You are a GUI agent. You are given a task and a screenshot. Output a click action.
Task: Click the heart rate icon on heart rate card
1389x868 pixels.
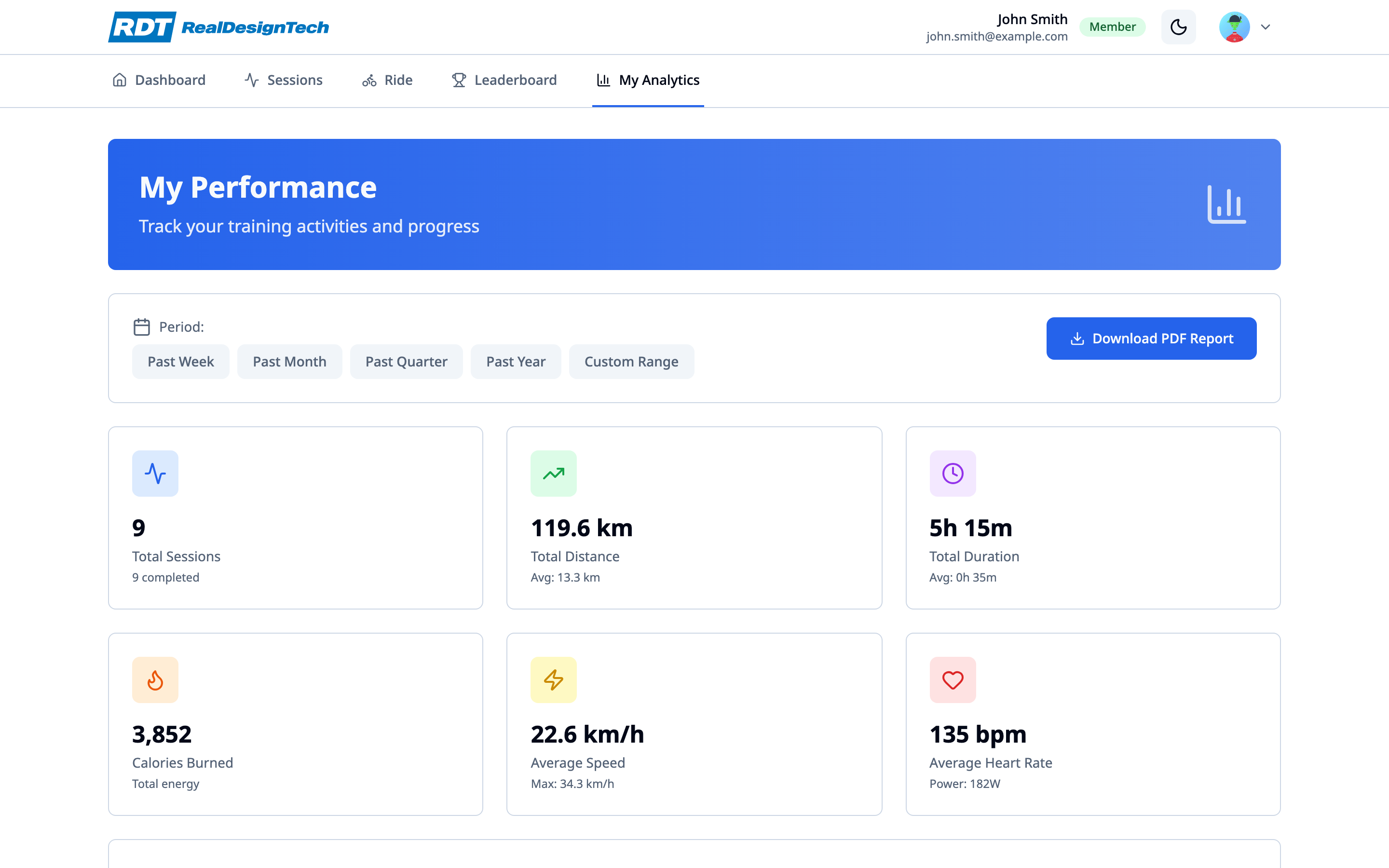click(x=952, y=680)
